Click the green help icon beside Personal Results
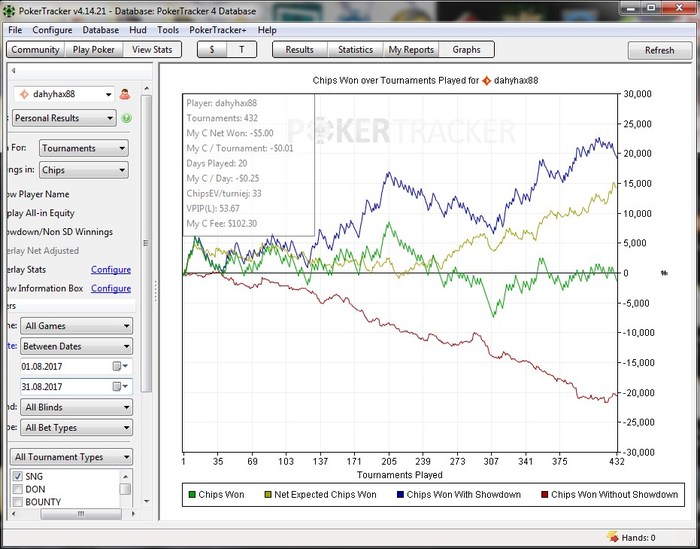The image size is (700, 549). coord(127,118)
